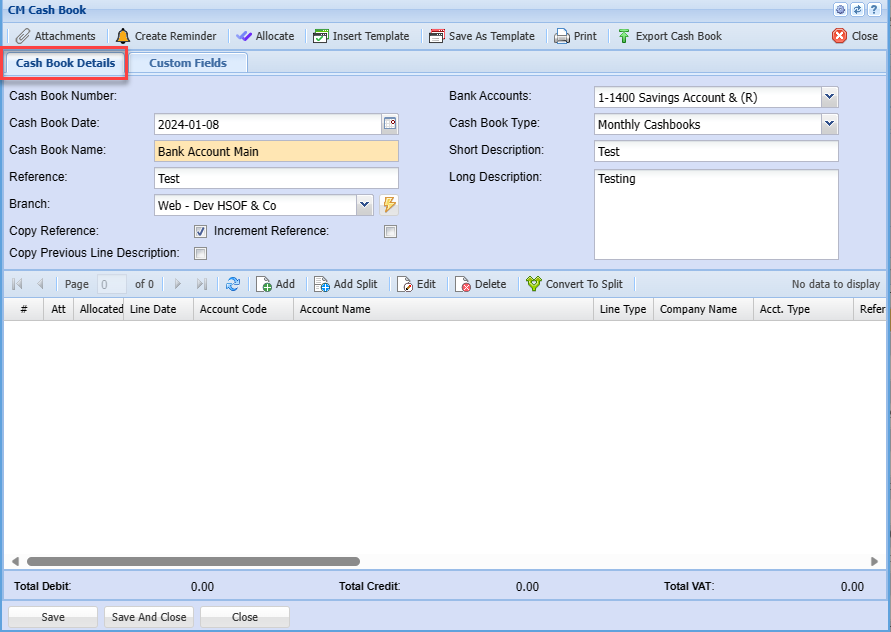Expand the Branch dropdown list
The width and height of the screenshot is (891, 632).
(x=364, y=205)
